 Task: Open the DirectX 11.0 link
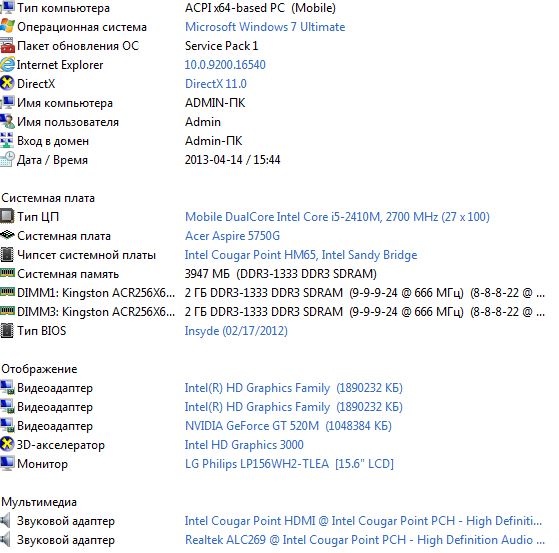tap(216, 84)
